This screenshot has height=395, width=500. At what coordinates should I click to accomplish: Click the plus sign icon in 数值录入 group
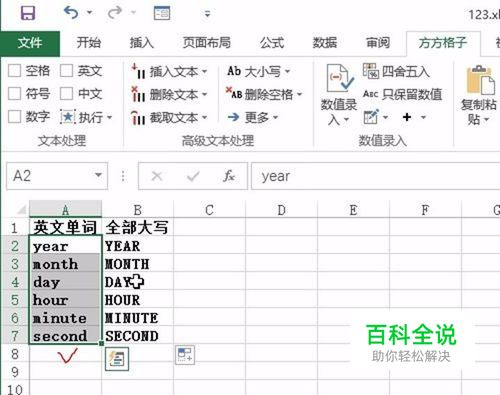coord(407,117)
